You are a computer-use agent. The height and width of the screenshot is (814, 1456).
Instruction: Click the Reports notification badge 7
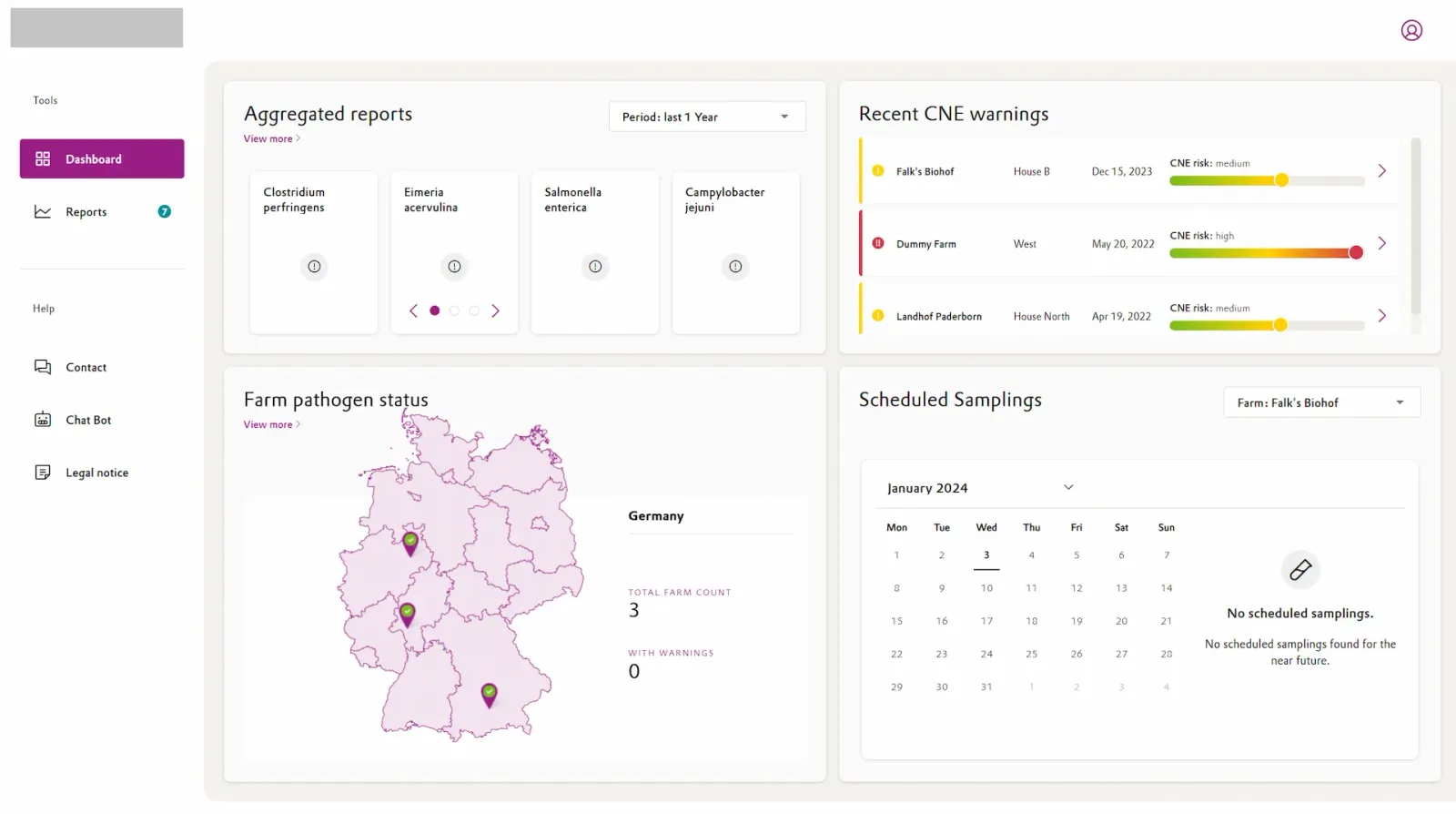click(x=165, y=211)
